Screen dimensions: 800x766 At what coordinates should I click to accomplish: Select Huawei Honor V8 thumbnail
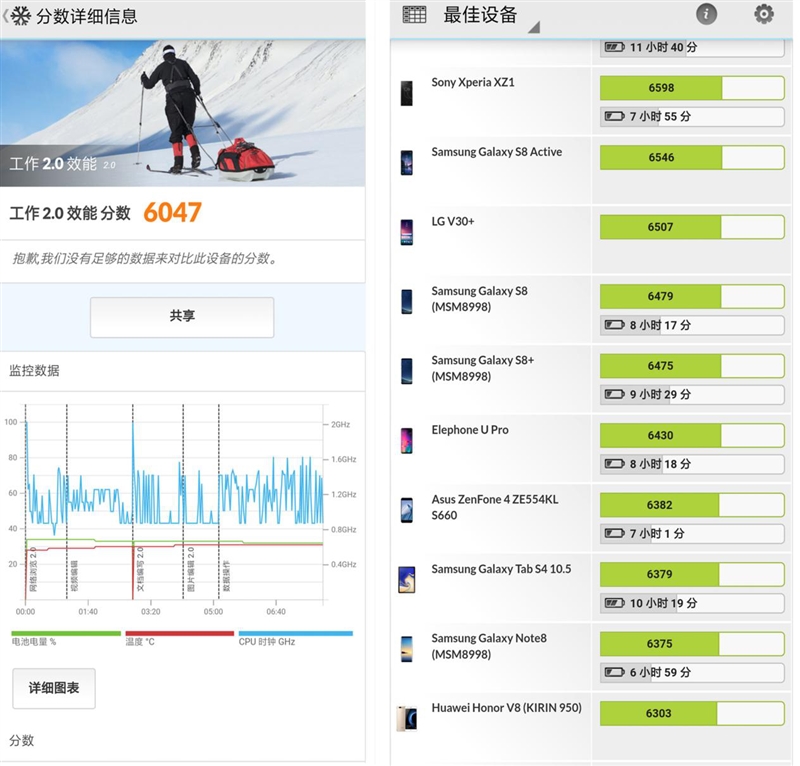(x=407, y=718)
